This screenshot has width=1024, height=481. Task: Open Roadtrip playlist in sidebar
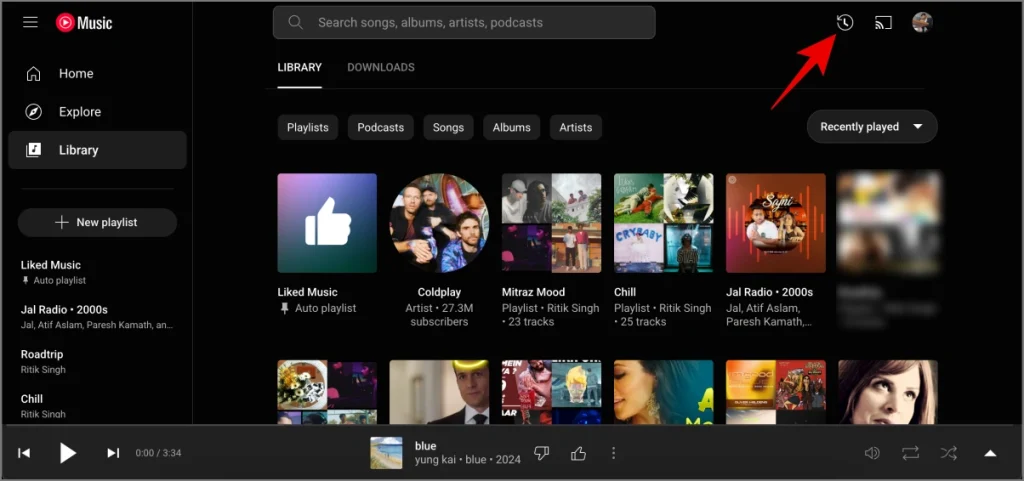point(97,362)
